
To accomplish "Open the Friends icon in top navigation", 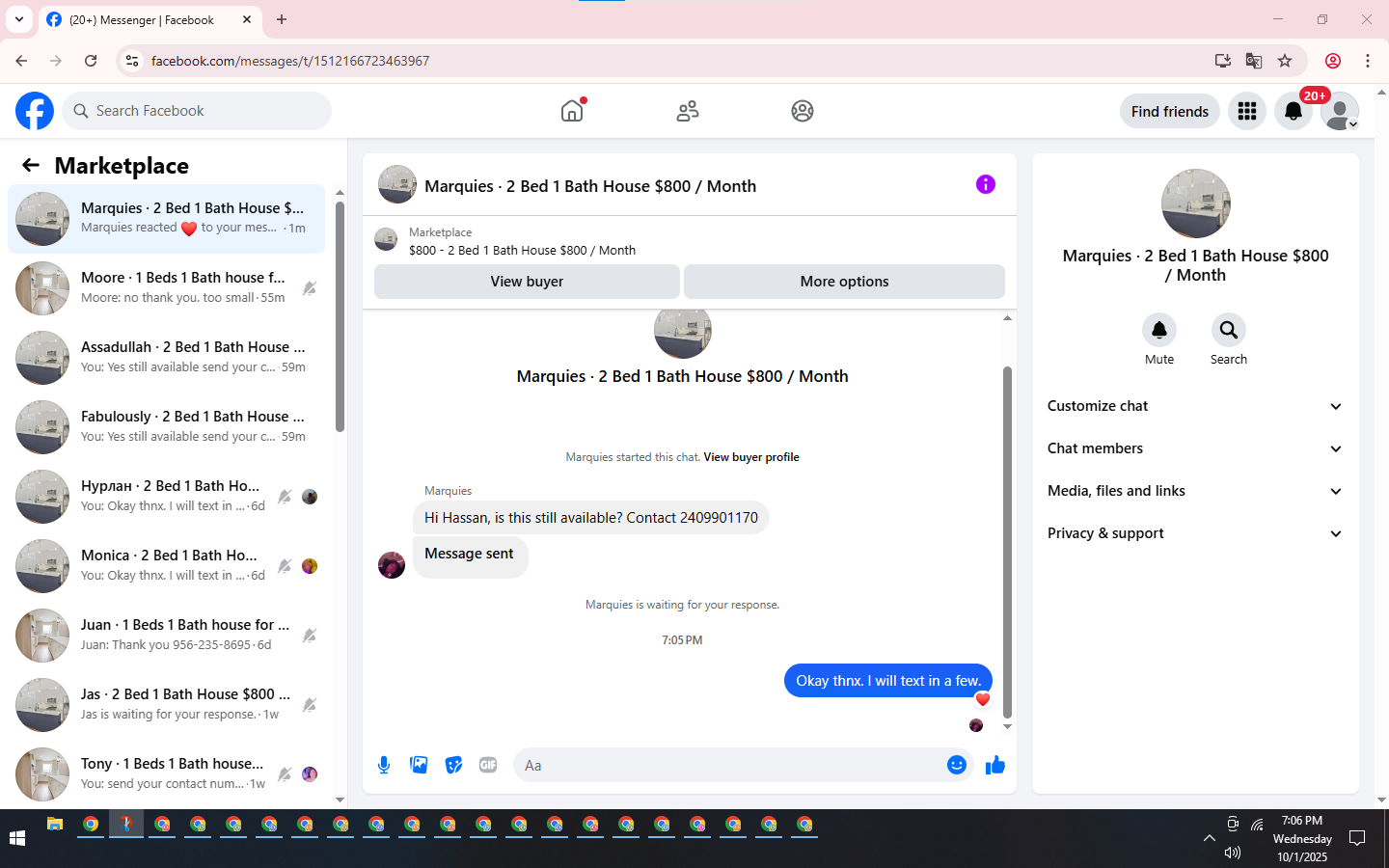I will [x=688, y=111].
